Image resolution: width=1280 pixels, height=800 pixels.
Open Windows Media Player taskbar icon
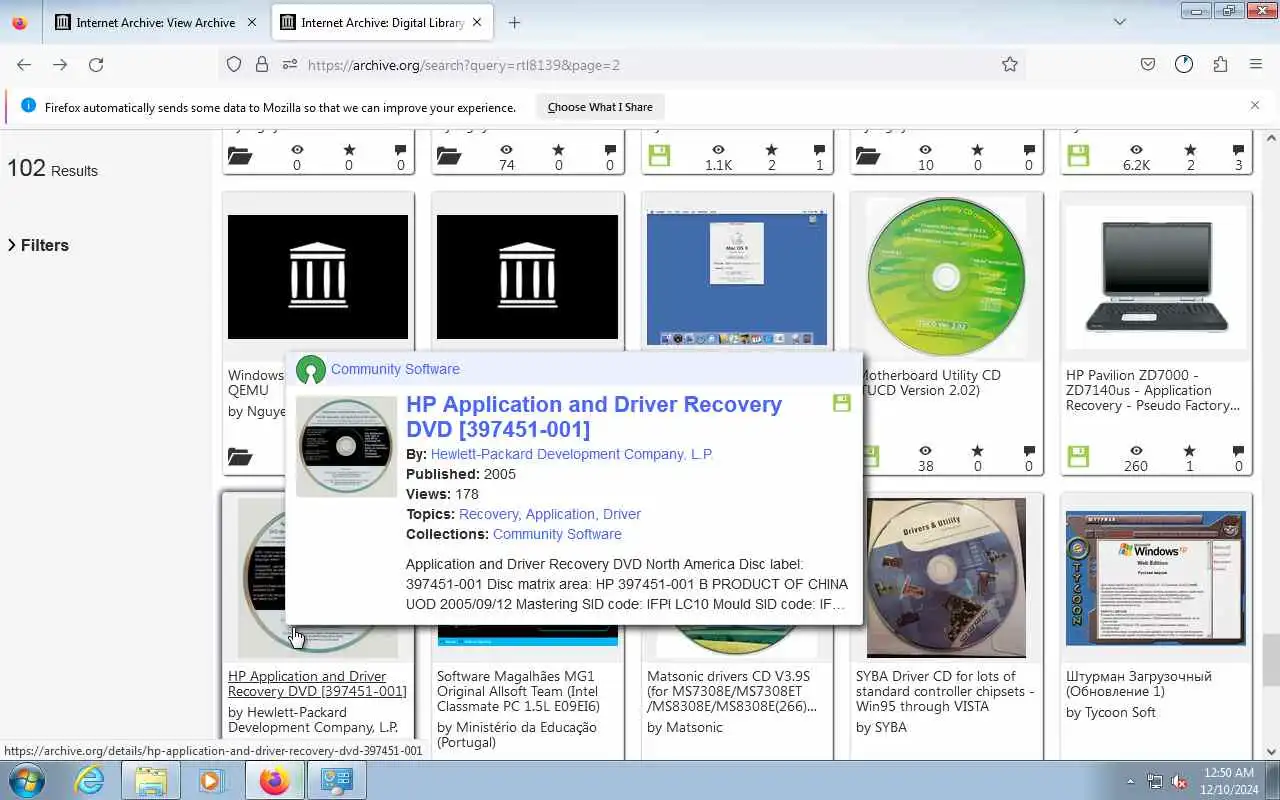tap(211, 780)
